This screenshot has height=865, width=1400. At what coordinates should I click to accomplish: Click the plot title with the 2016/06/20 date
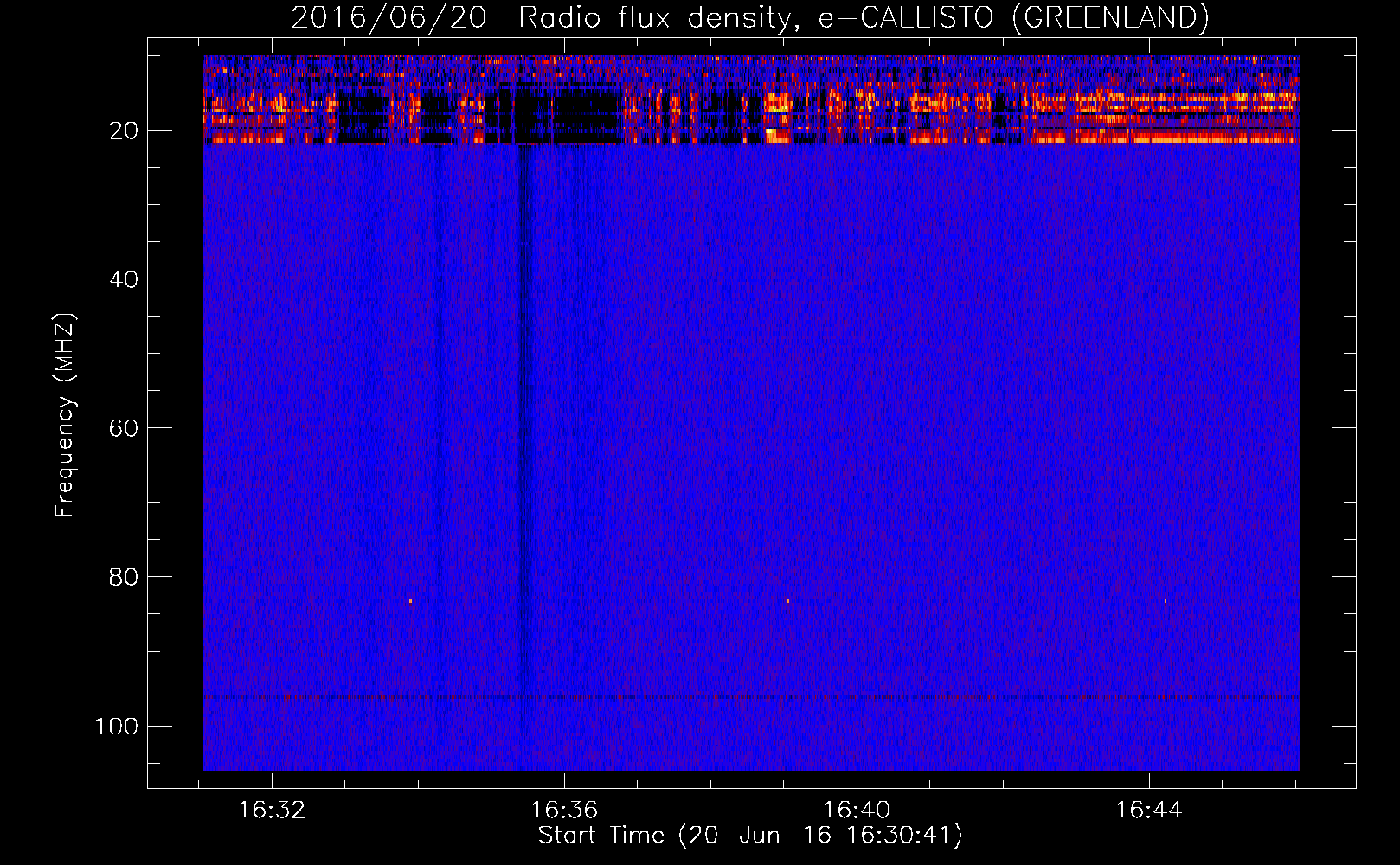(749, 17)
